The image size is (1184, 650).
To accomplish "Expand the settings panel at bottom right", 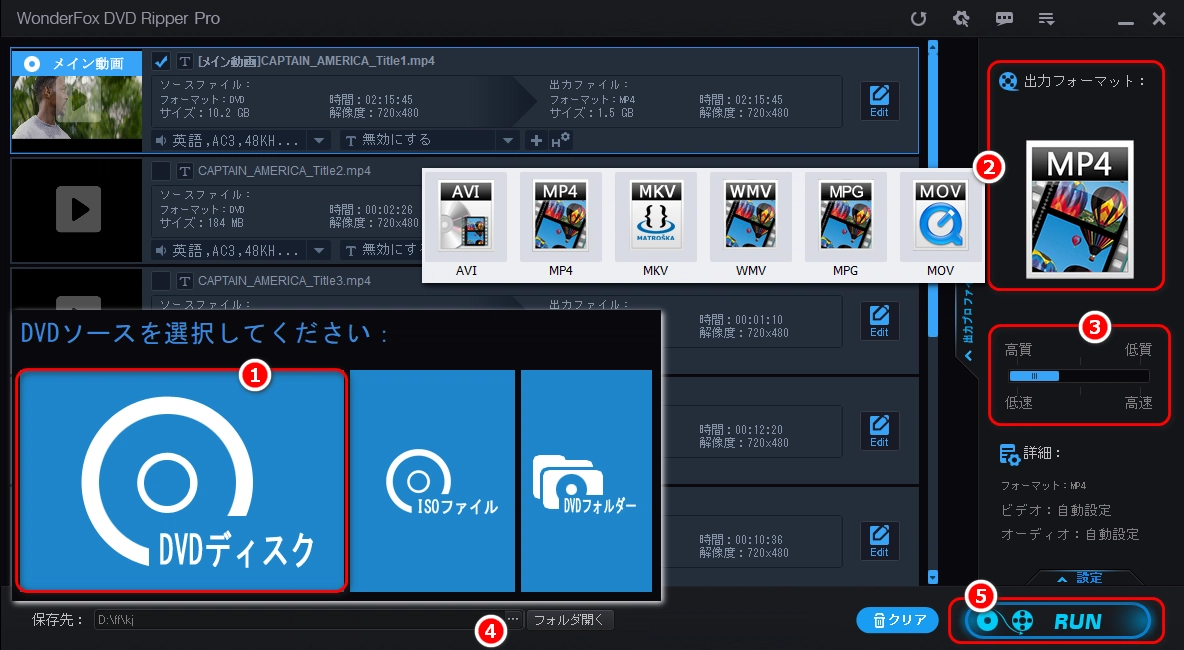I will coord(1080,578).
